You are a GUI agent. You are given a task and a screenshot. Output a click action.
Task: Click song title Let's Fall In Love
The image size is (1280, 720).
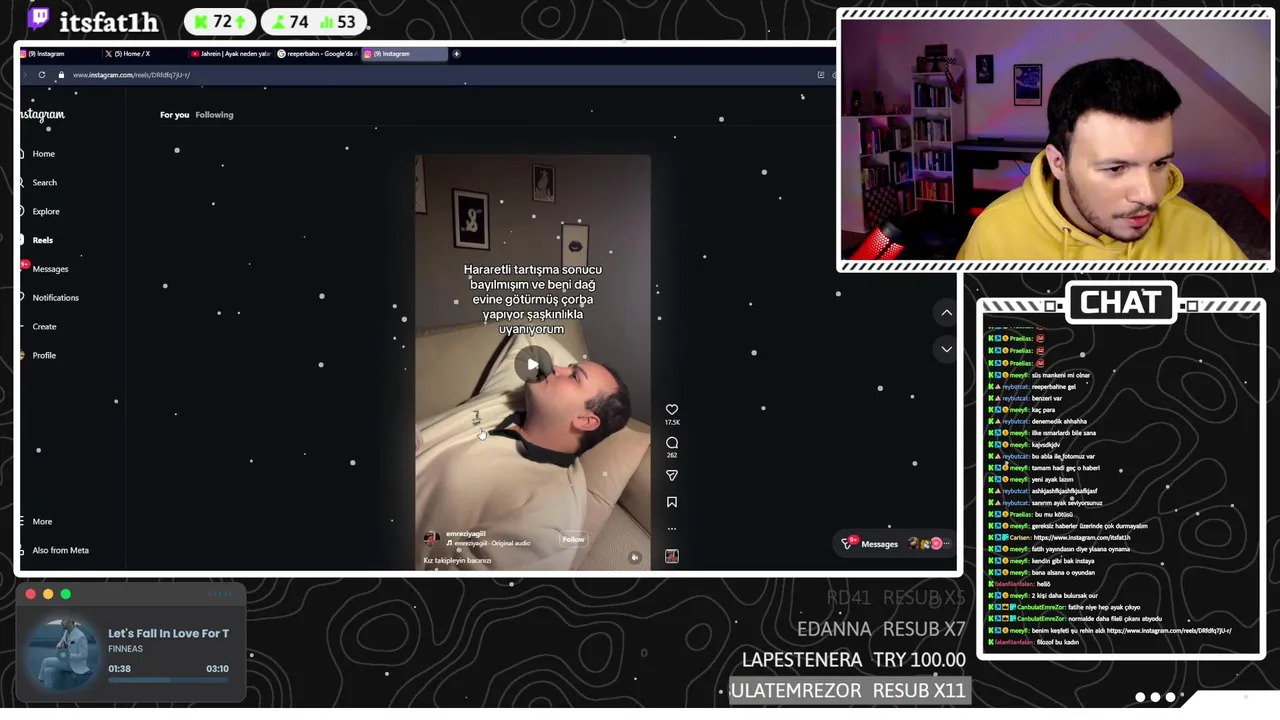[x=168, y=633]
